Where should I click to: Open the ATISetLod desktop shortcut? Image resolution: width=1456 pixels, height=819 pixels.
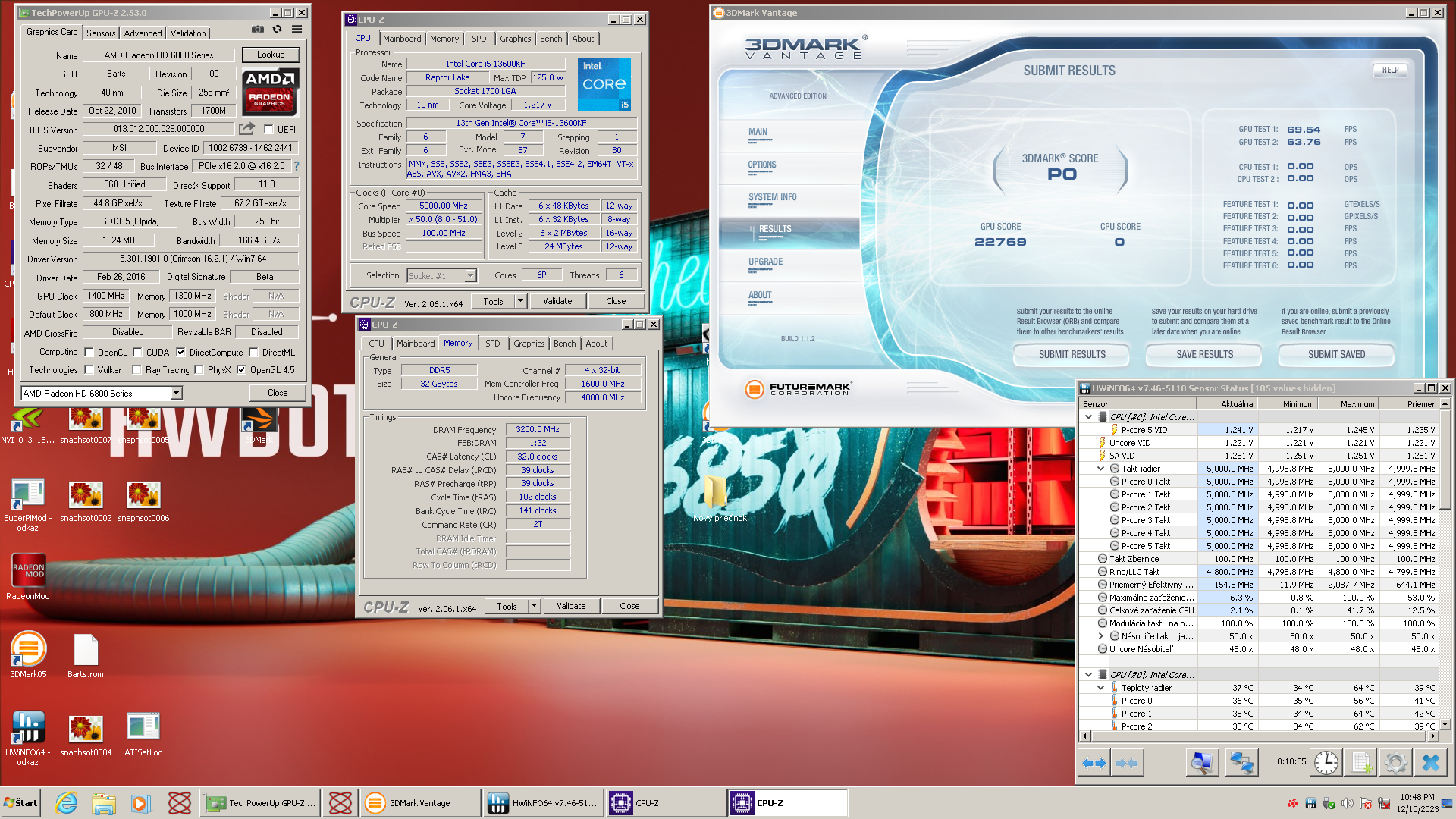(143, 734)
